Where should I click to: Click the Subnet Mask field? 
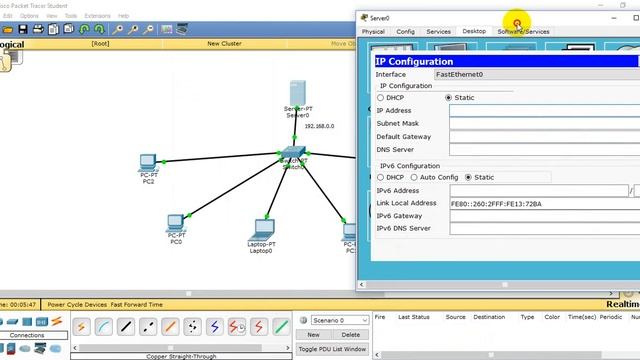[544, 124]
